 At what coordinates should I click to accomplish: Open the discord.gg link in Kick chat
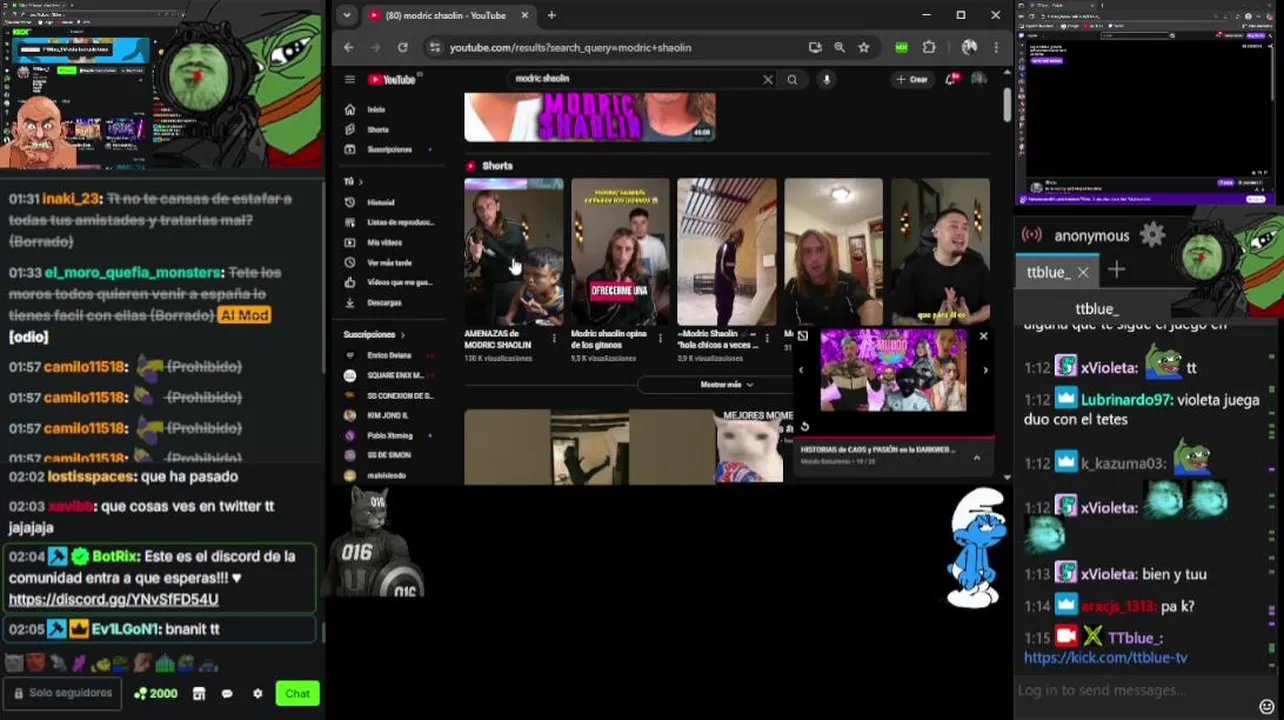coord(113,599)
